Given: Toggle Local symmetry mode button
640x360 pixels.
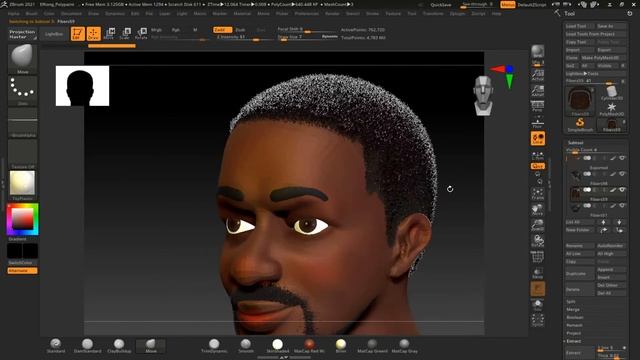Looking at the screenshot, I should click(538, 138).
